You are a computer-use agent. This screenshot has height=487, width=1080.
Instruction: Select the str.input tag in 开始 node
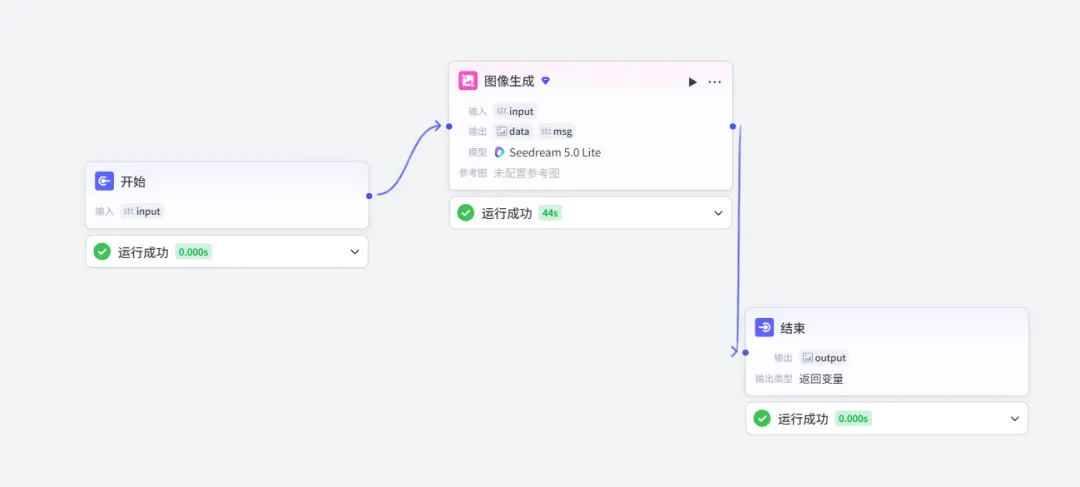142,211
